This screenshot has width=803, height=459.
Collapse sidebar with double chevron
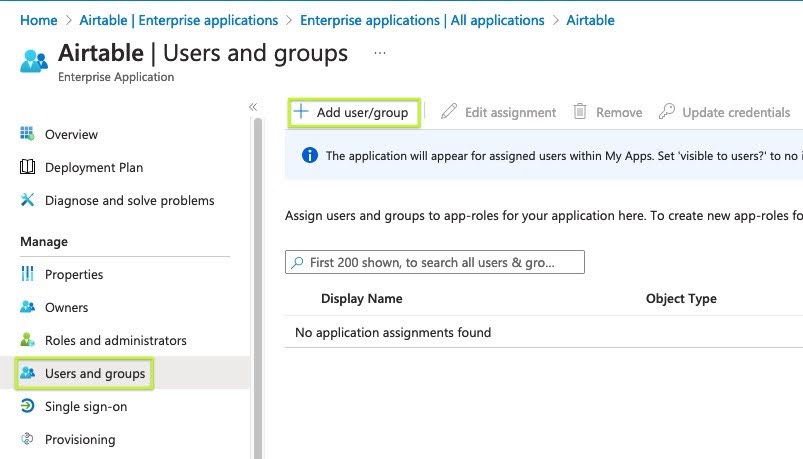(x=253, y=107)
